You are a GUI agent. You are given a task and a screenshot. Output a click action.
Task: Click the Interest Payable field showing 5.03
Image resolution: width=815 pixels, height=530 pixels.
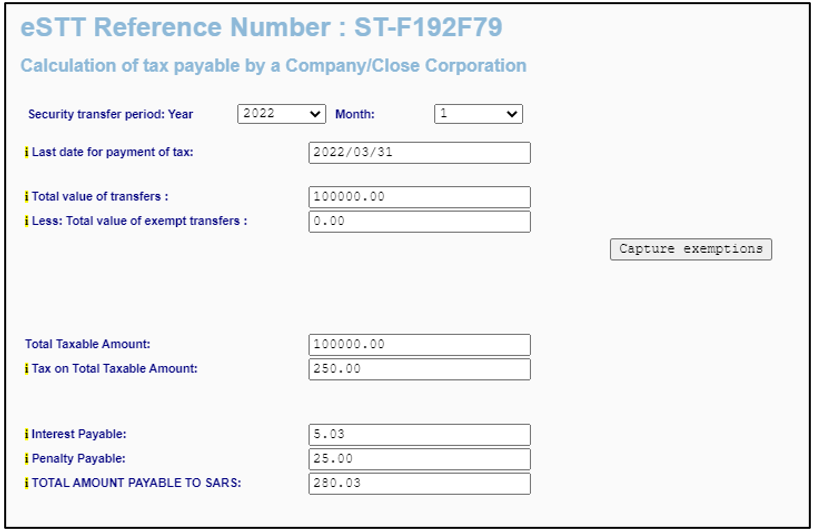[x=419, y=434]
